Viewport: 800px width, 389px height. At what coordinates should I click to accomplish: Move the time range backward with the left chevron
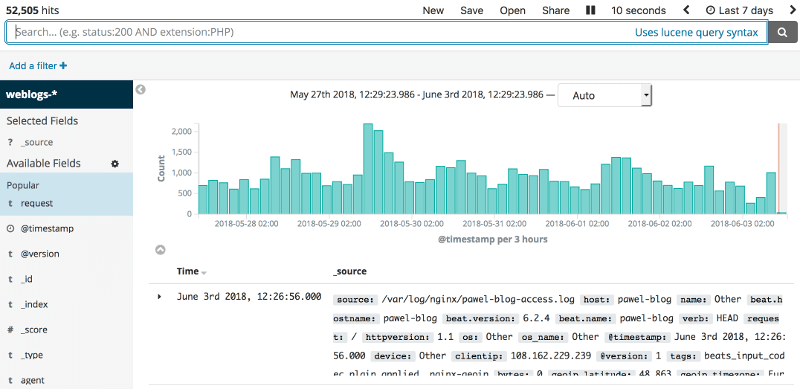(686, 10)
